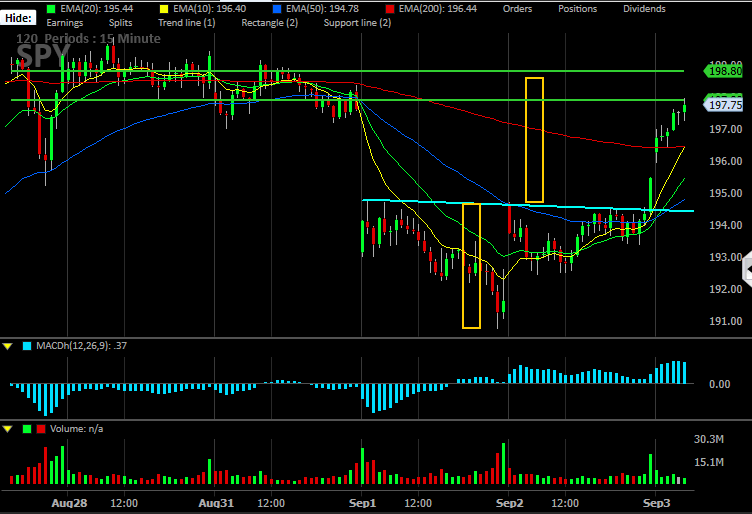Click the Aug28 date label on time axis
This screenshot has width=752, height=514.
(70, 503)
